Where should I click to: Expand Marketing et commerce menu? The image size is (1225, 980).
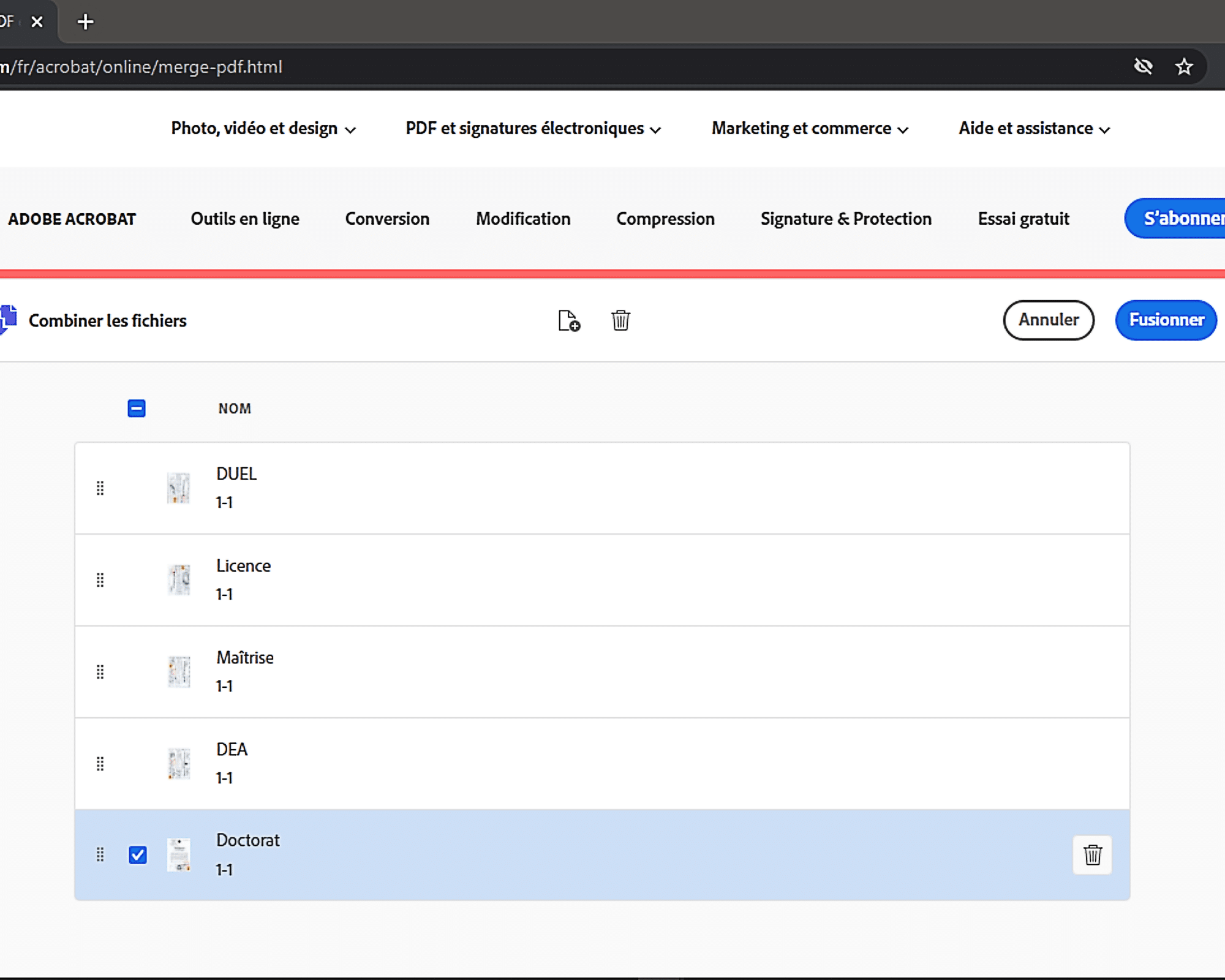pyautogui.click(x=810, y=129)
